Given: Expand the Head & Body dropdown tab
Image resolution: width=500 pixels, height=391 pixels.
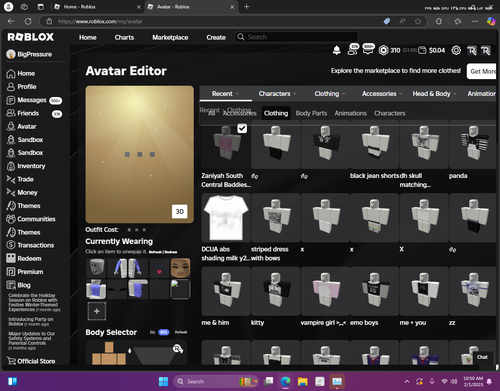Looking at the screenshot, I should [434, 94].
